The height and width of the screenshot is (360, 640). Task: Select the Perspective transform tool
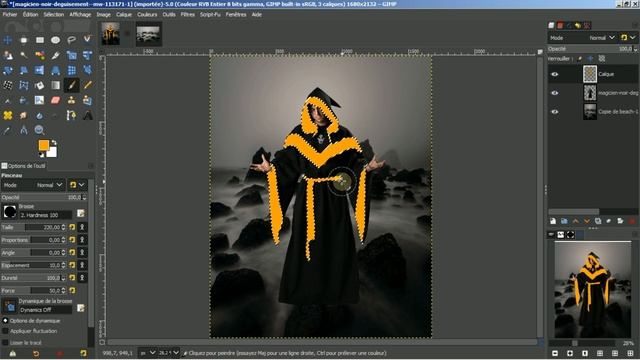[x=56, y=70]
